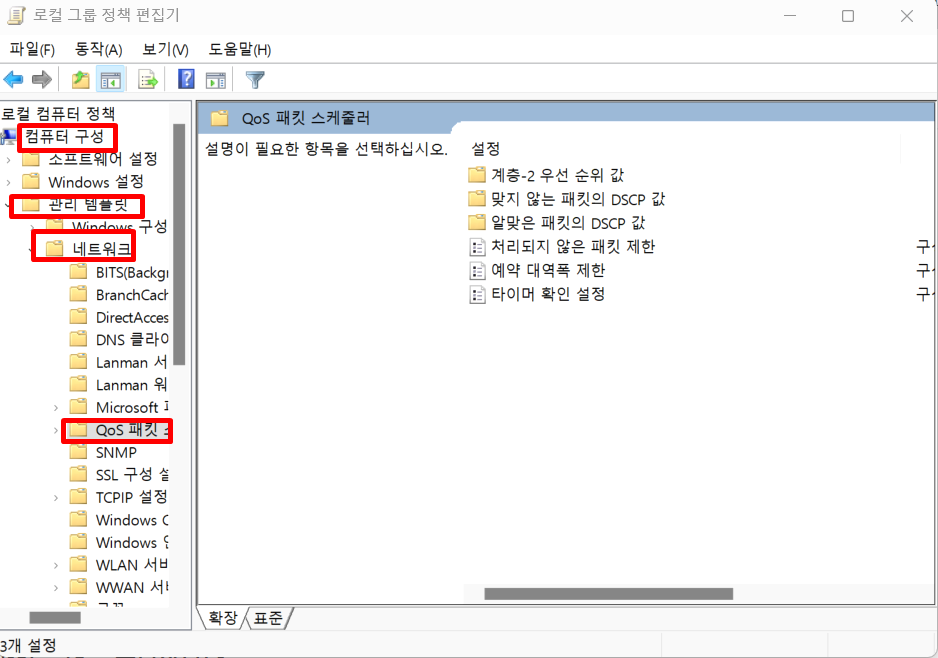Select 관리 템플릿 tree folder
The height and width of the screenshot is (658, 938).
click(x=88, y=205)
